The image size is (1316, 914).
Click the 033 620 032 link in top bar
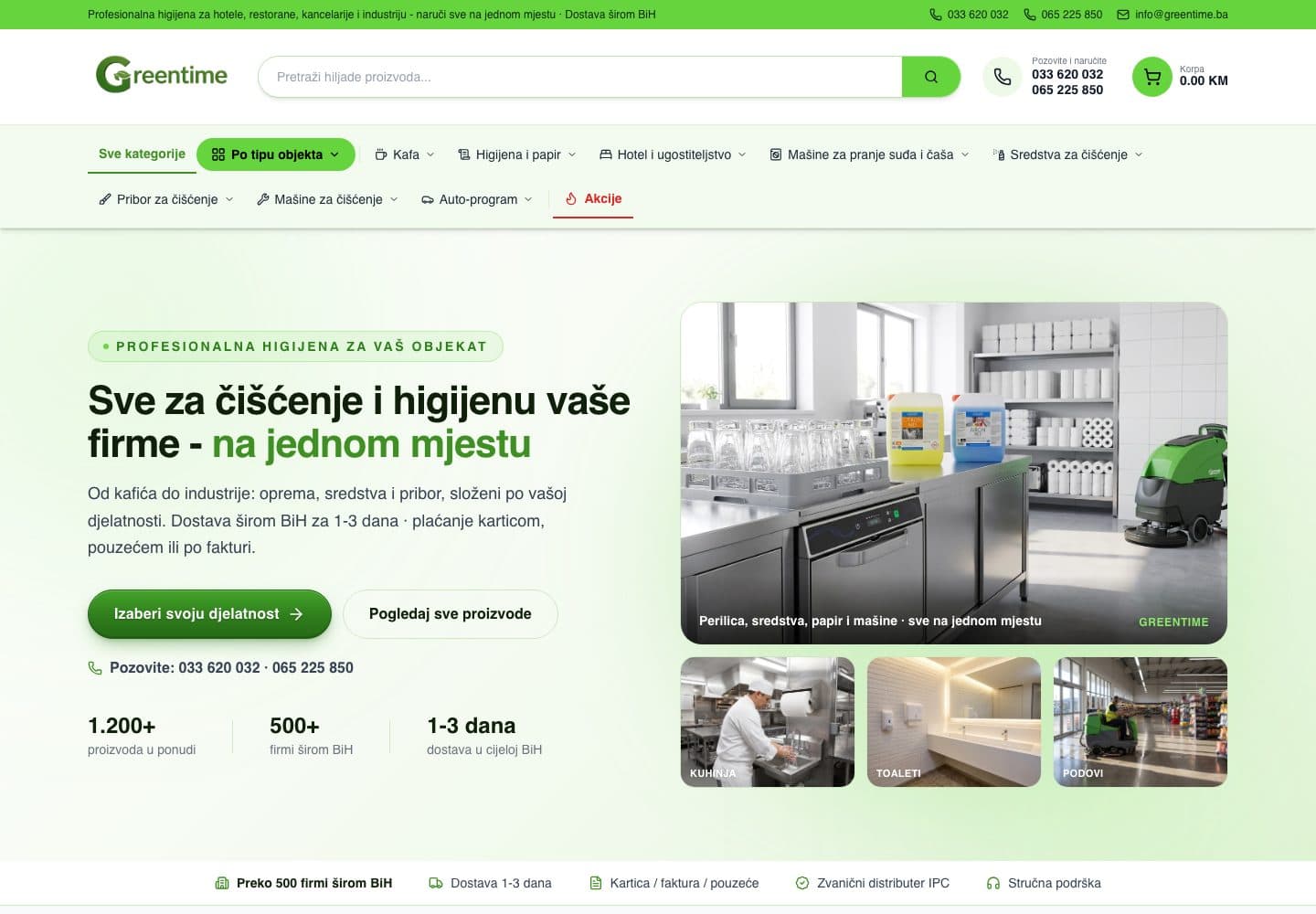pos(978,15)
